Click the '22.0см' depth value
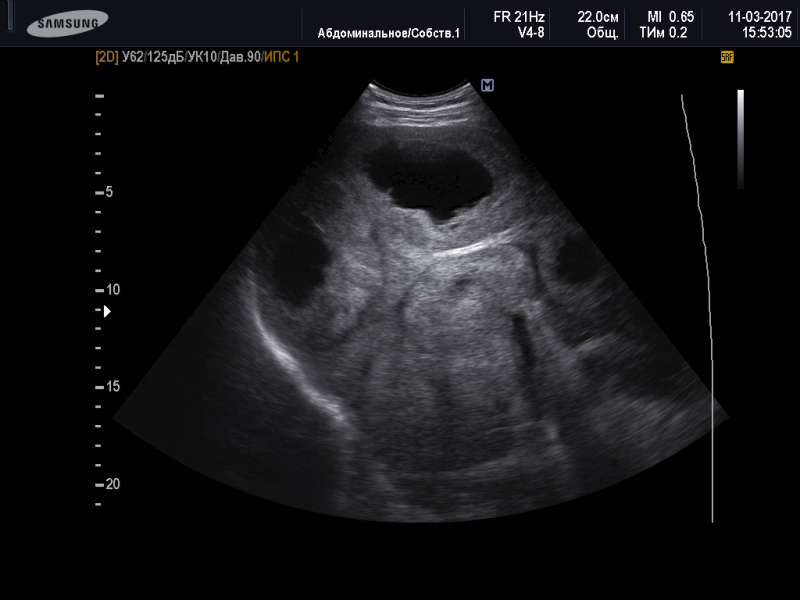The width and height of the screenshot is (800, 600). click(597, 17)
